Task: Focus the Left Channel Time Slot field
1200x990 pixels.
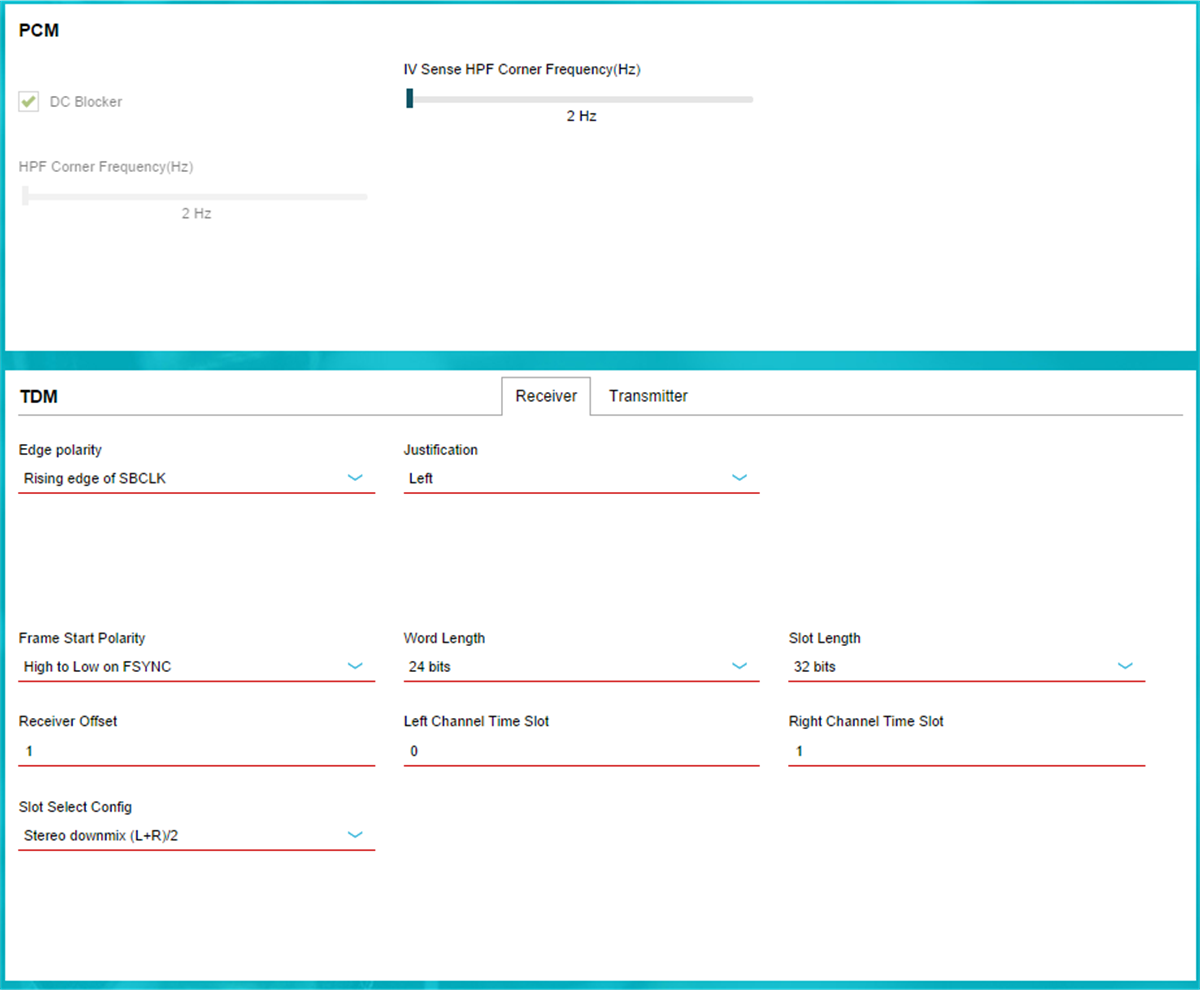Action: (580, 751)
